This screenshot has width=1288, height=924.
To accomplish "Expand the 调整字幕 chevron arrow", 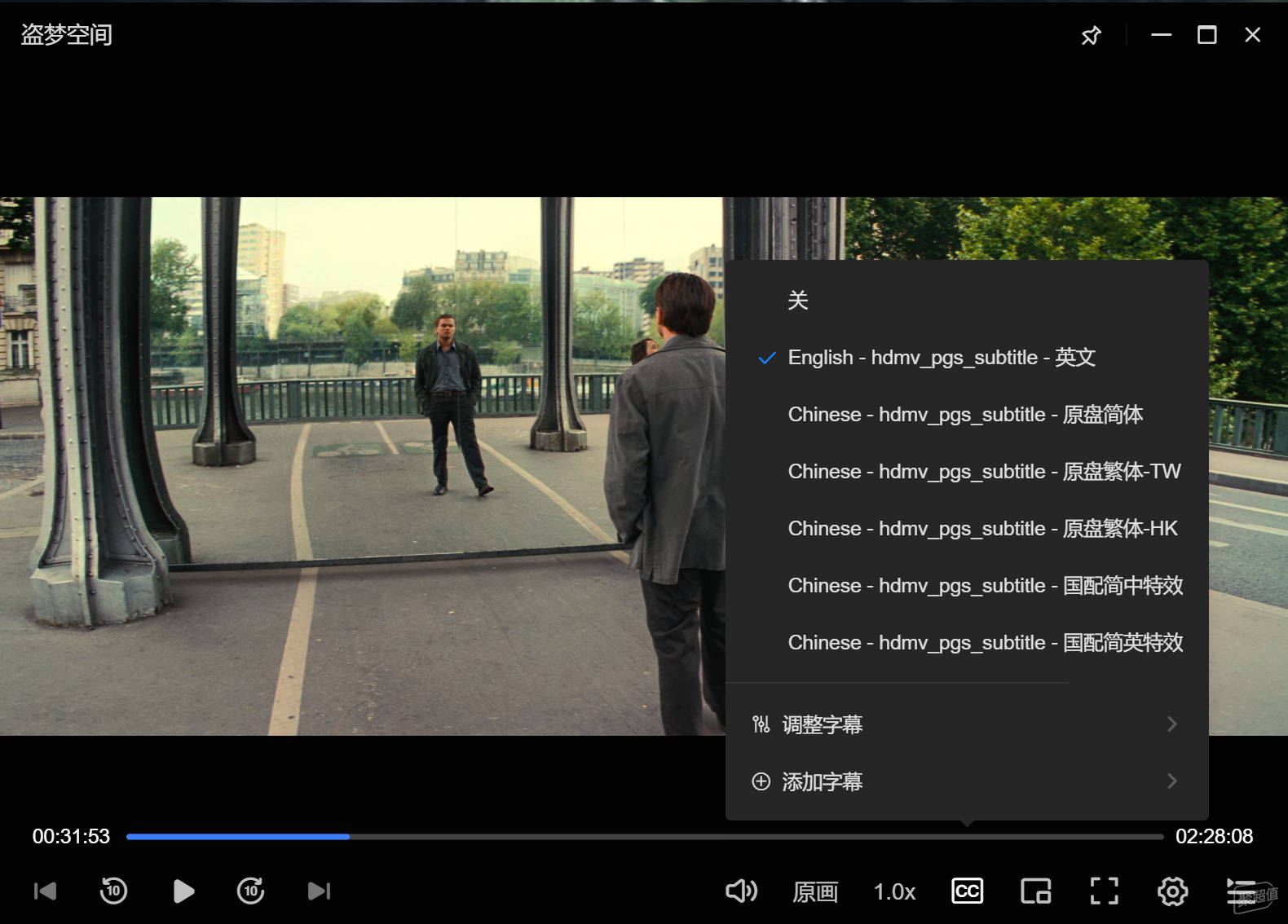I will tap(1172, 724).
